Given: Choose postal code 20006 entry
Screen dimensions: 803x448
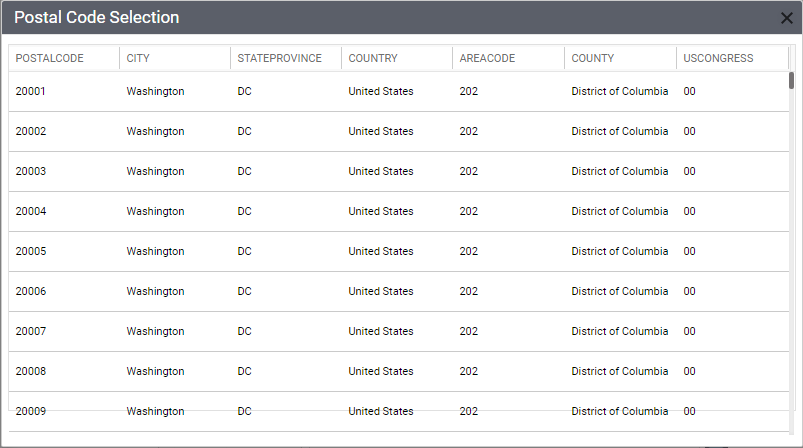Looking at the screenshot, I should 31,292.
